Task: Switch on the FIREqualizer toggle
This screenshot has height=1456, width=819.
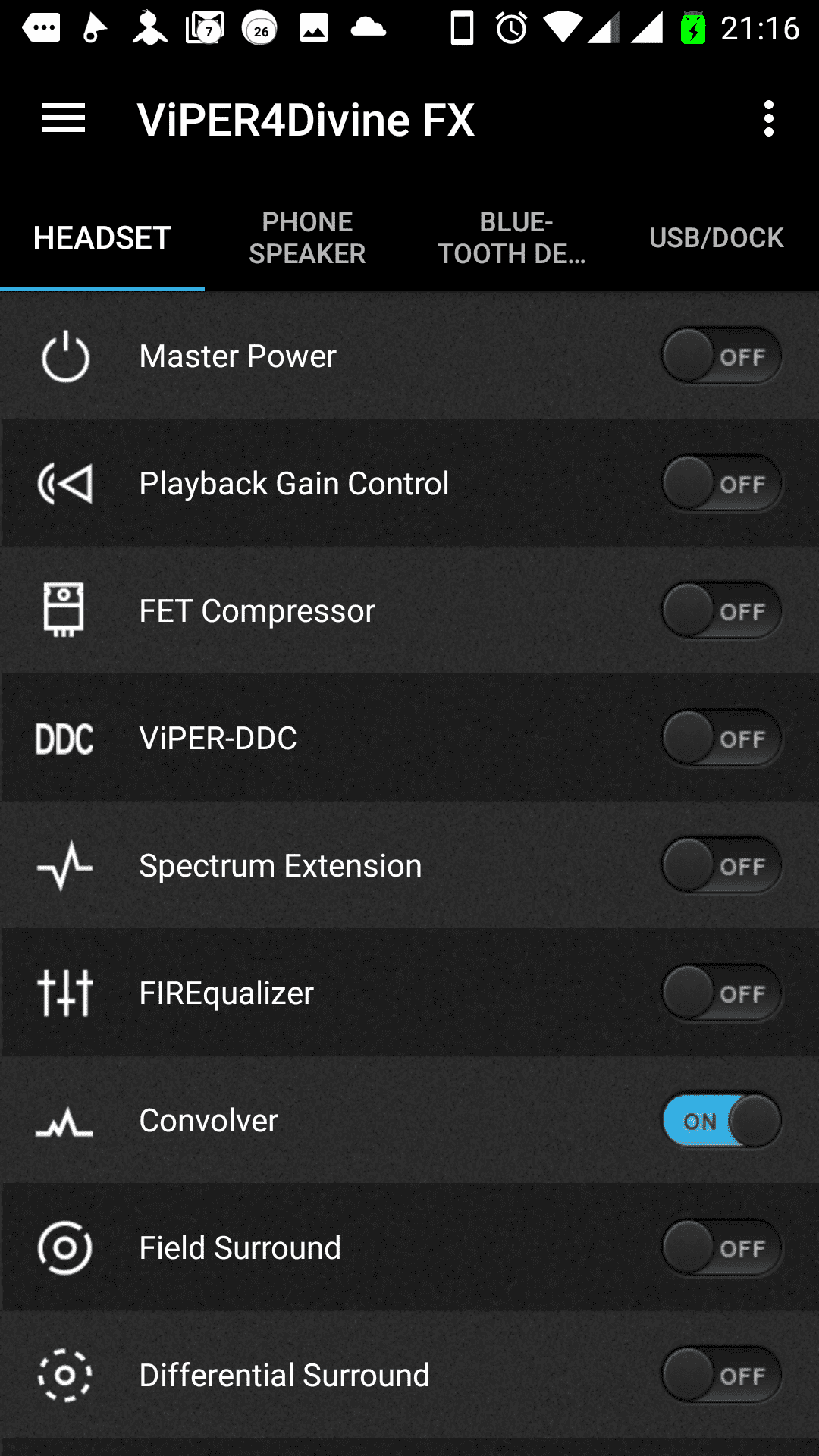Action: (x=722, y=993)
